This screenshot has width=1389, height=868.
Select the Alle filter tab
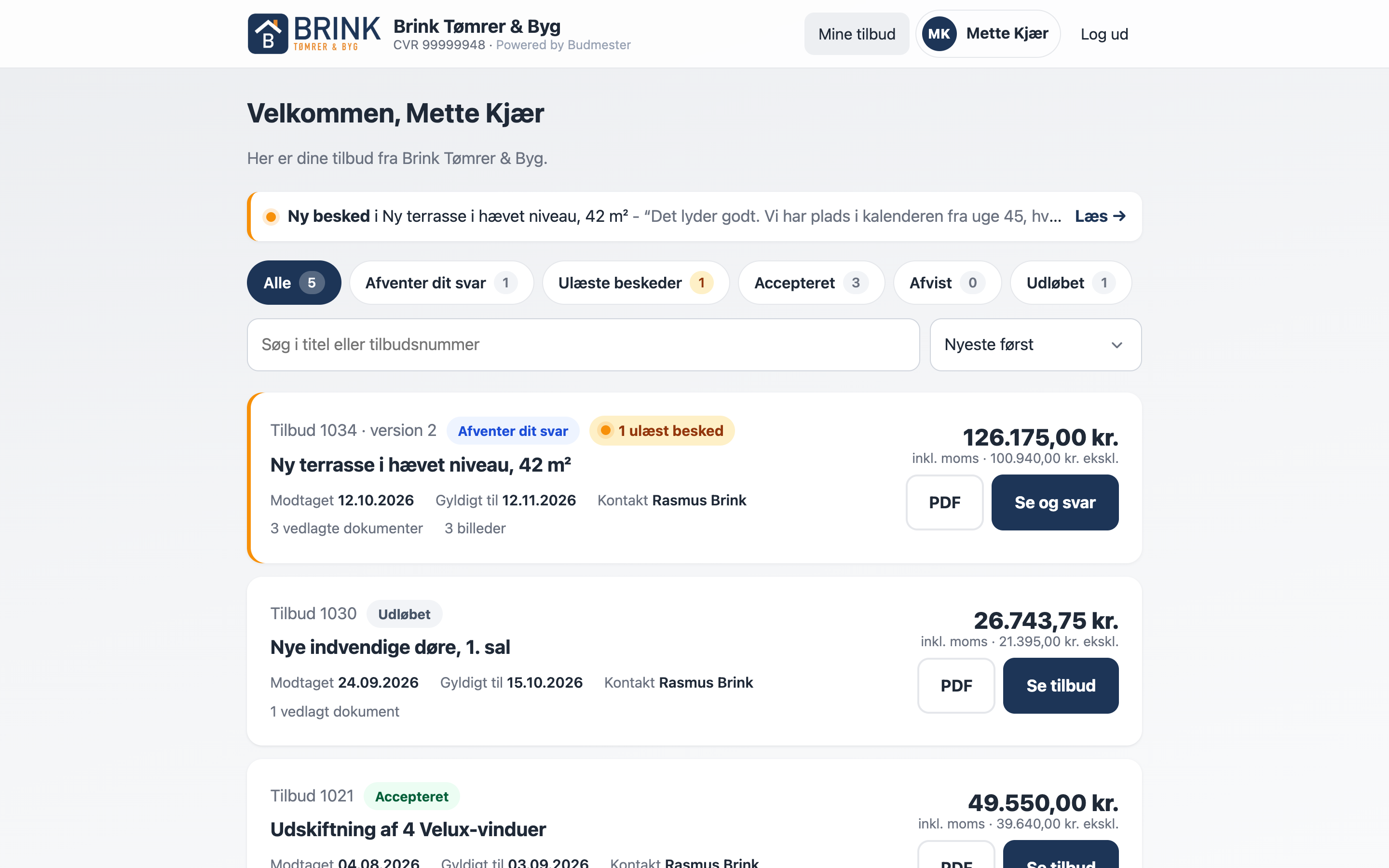[x=294, y=283]
